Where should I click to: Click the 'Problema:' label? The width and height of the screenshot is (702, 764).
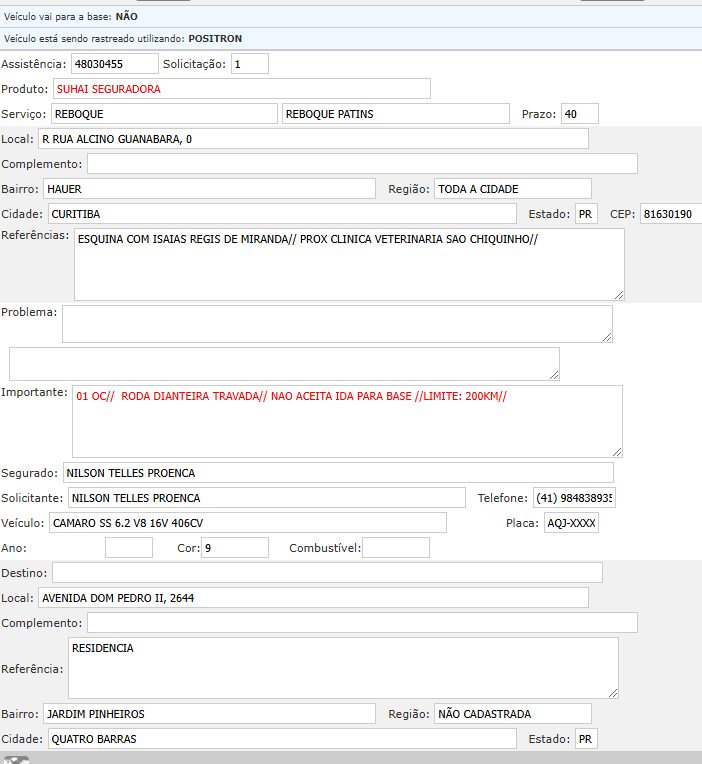coord(29,312)
